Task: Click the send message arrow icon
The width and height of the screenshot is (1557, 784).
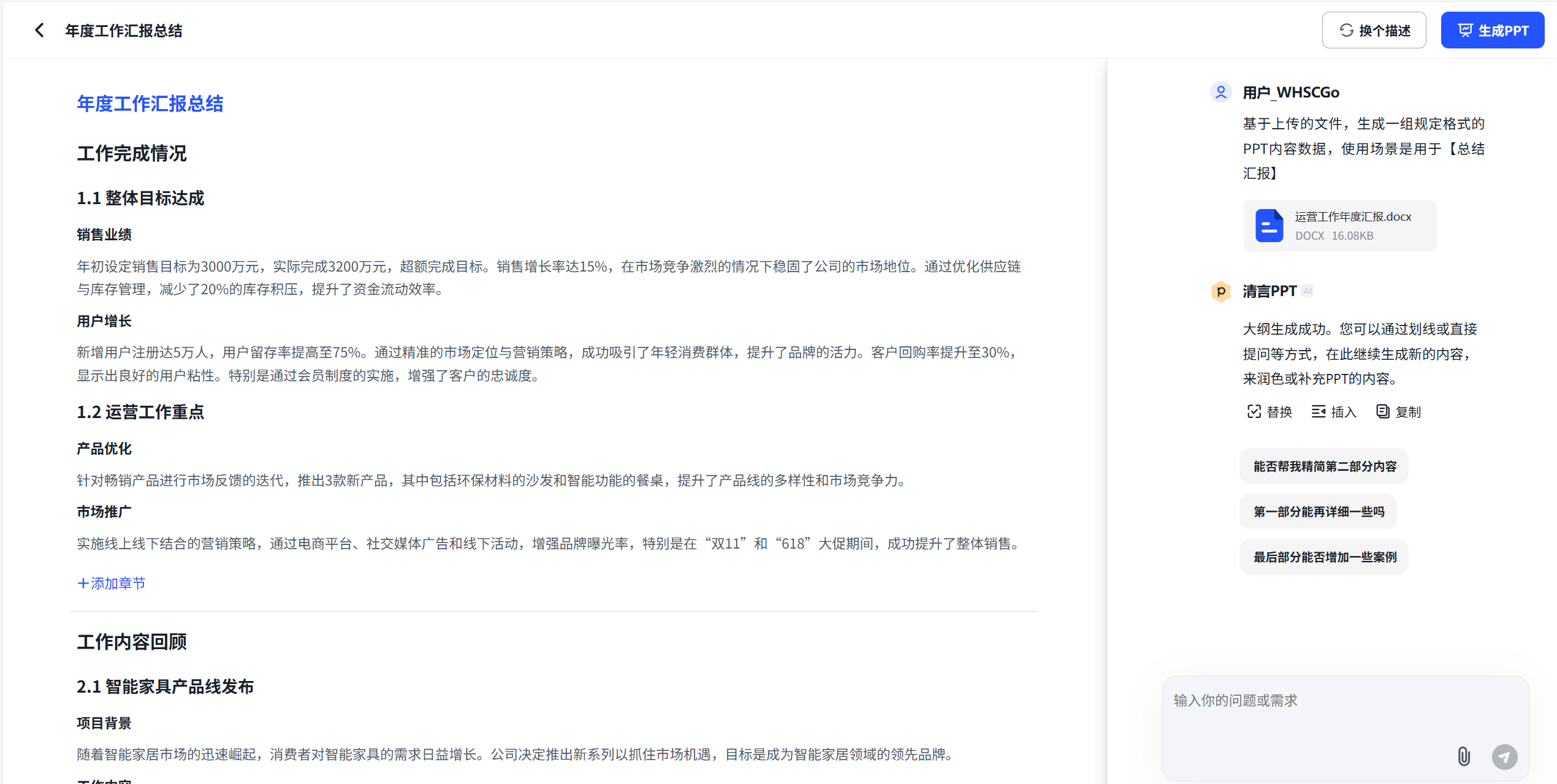Action: click(1504, 756)
